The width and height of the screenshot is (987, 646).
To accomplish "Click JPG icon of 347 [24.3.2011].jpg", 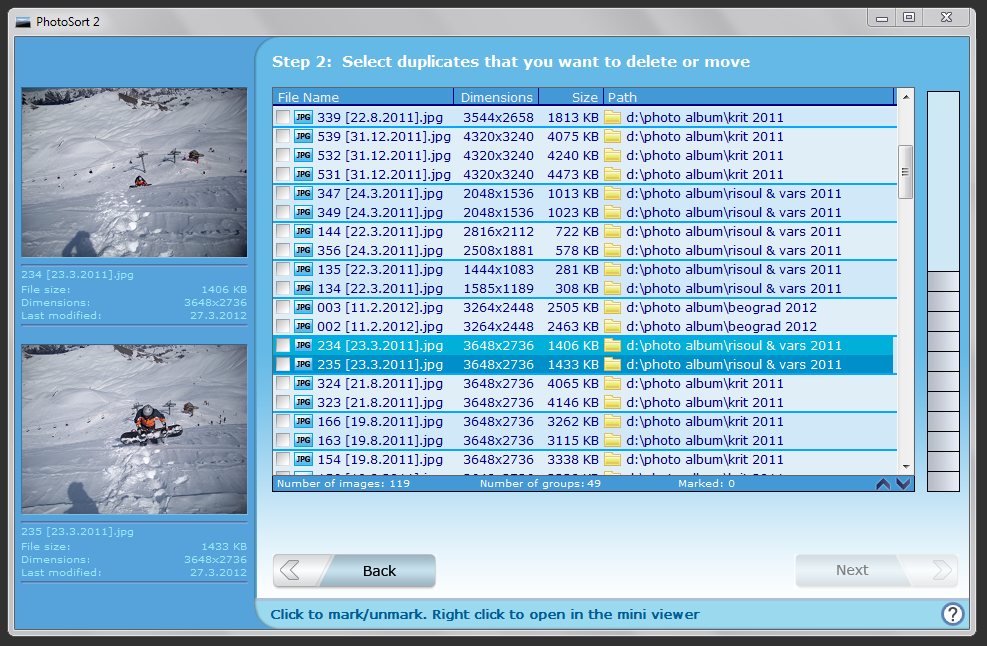I will (x=303, y=193).
